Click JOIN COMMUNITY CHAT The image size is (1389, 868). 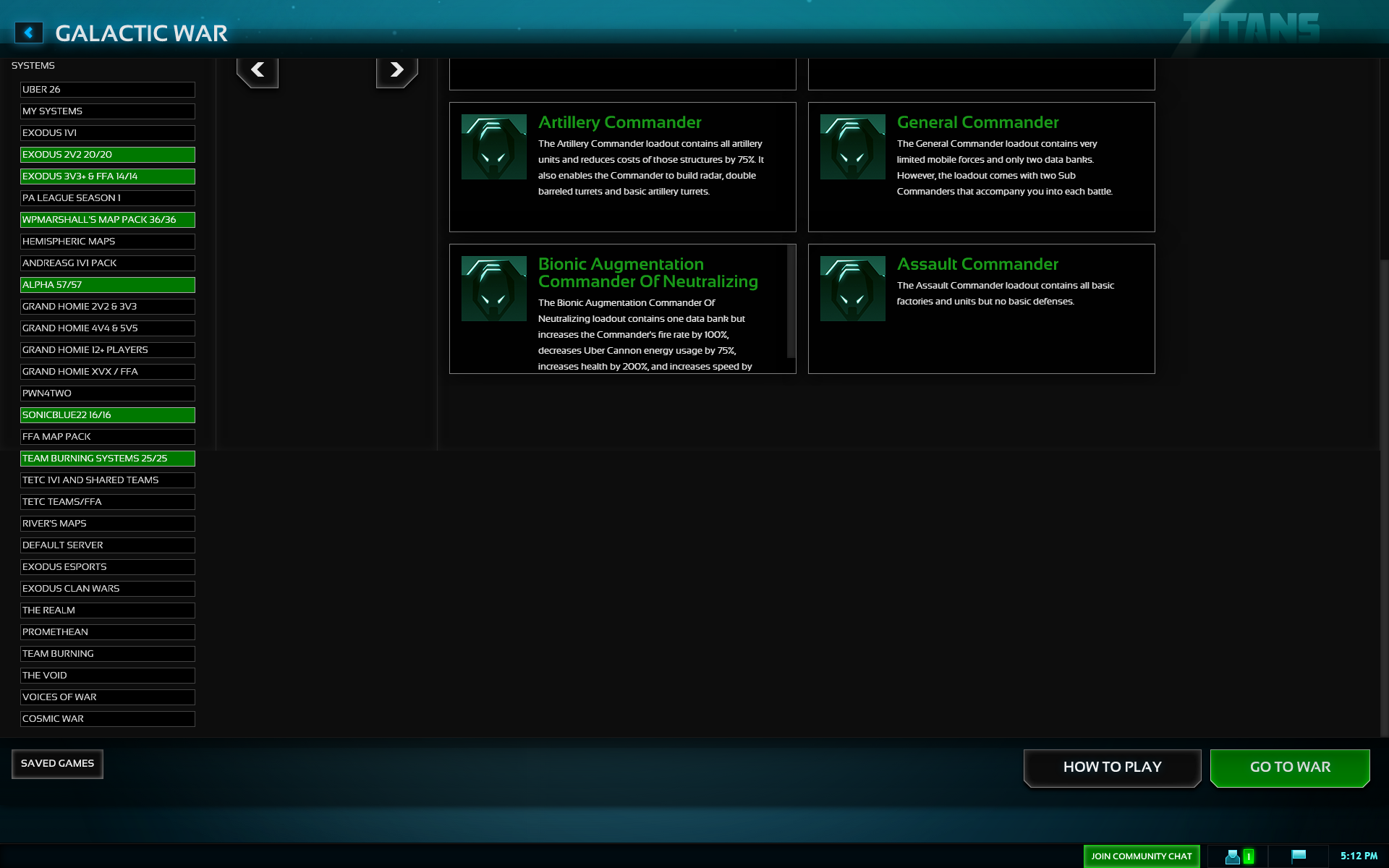click(1141, 856)
